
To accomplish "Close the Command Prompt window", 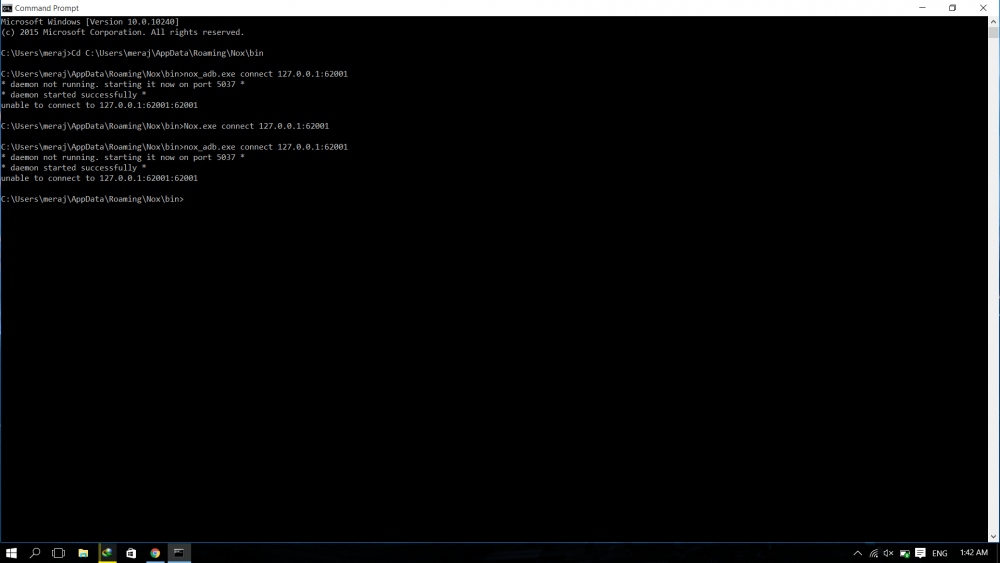I will pyautogui.click(x=983, y=8).
